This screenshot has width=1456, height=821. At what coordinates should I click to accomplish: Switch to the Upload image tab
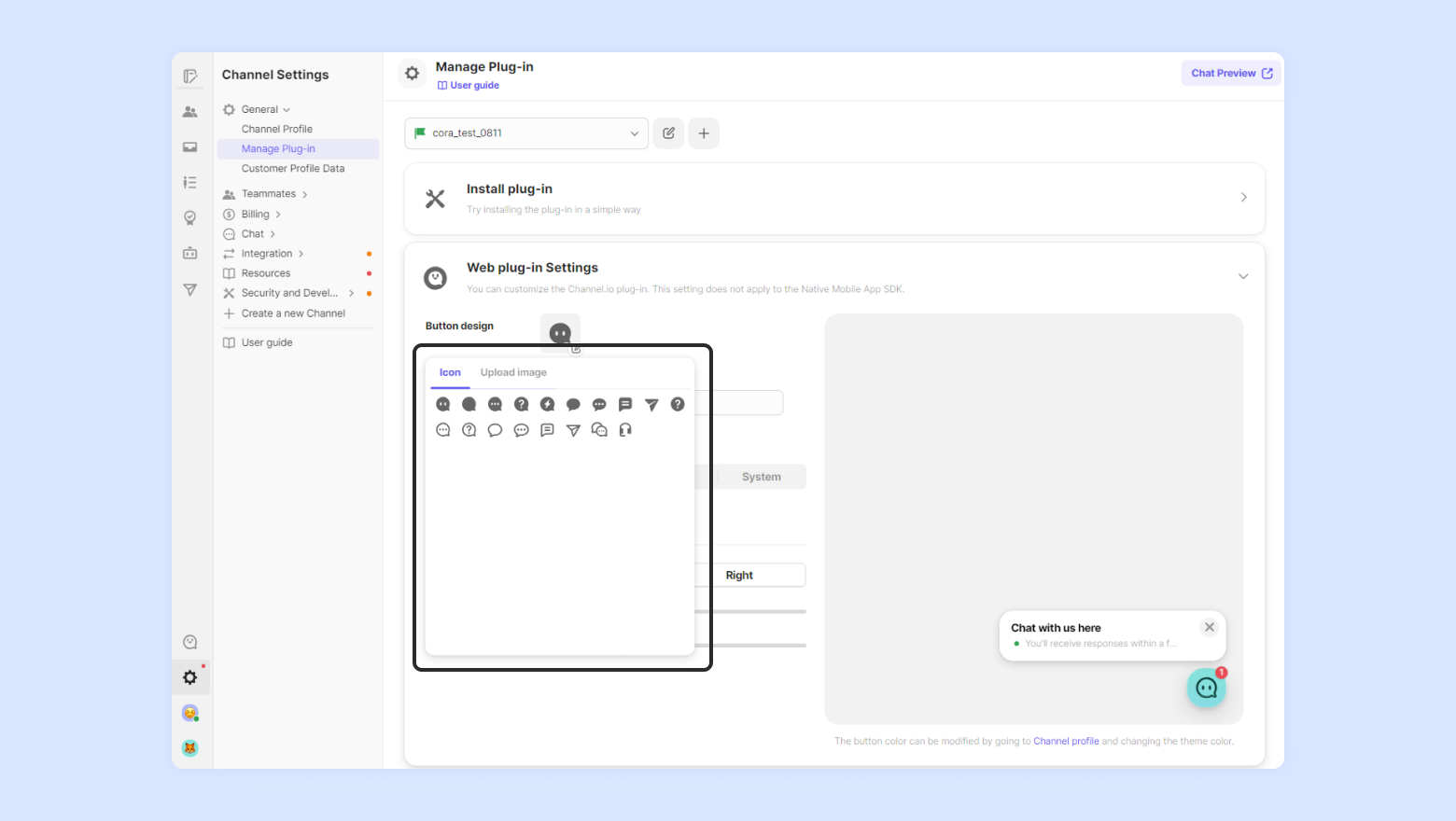coord(513,372)
